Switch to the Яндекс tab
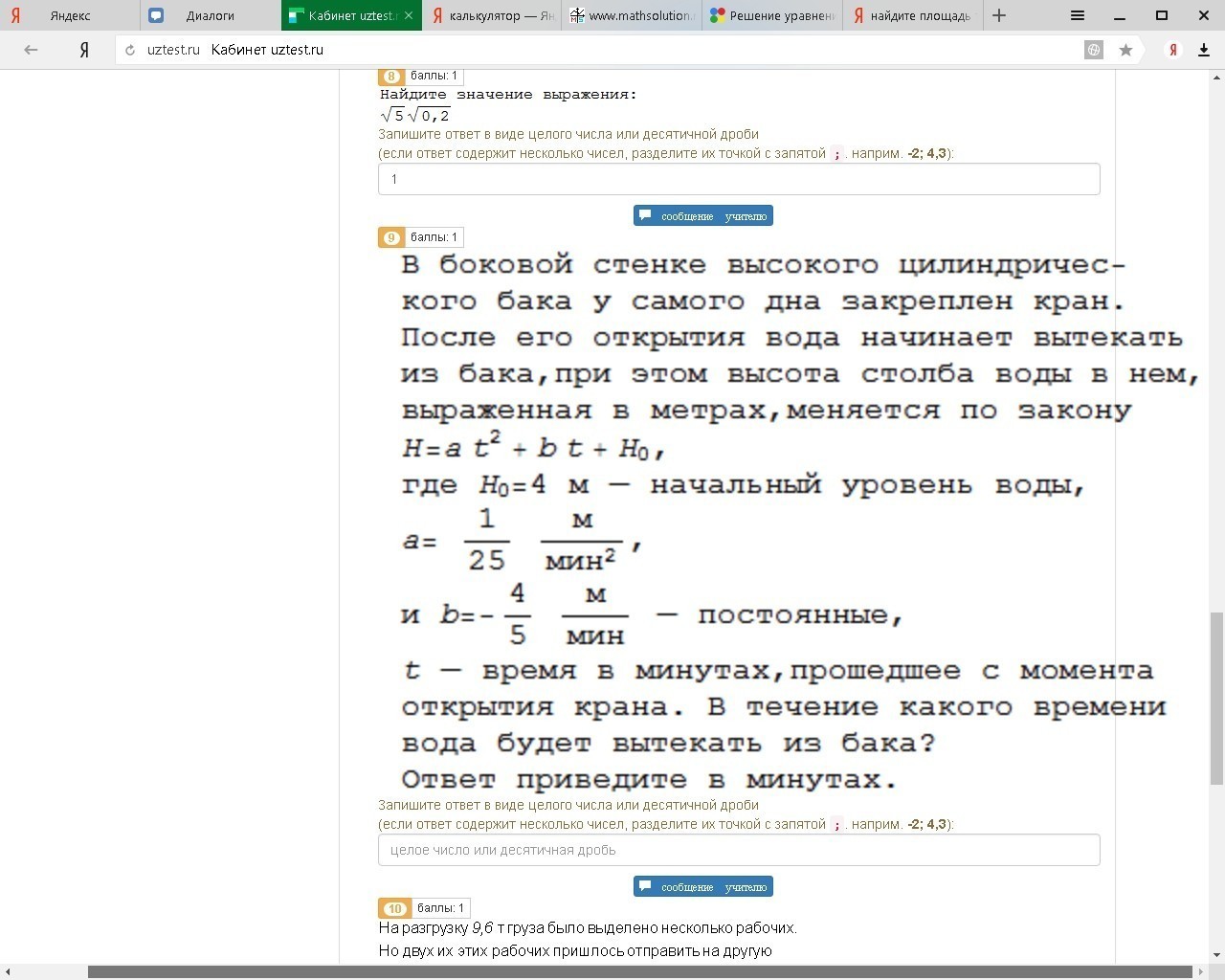1225x980 pixels. point(70,15)
